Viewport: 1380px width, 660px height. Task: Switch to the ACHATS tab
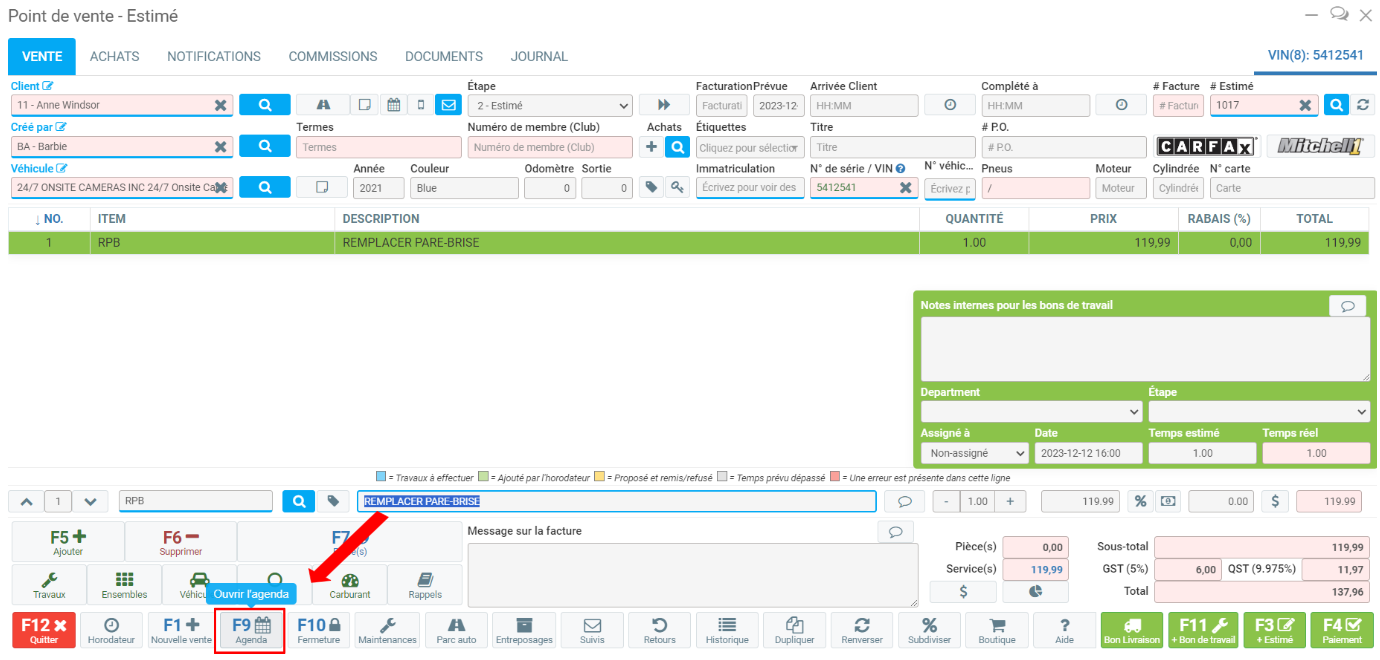115,57
